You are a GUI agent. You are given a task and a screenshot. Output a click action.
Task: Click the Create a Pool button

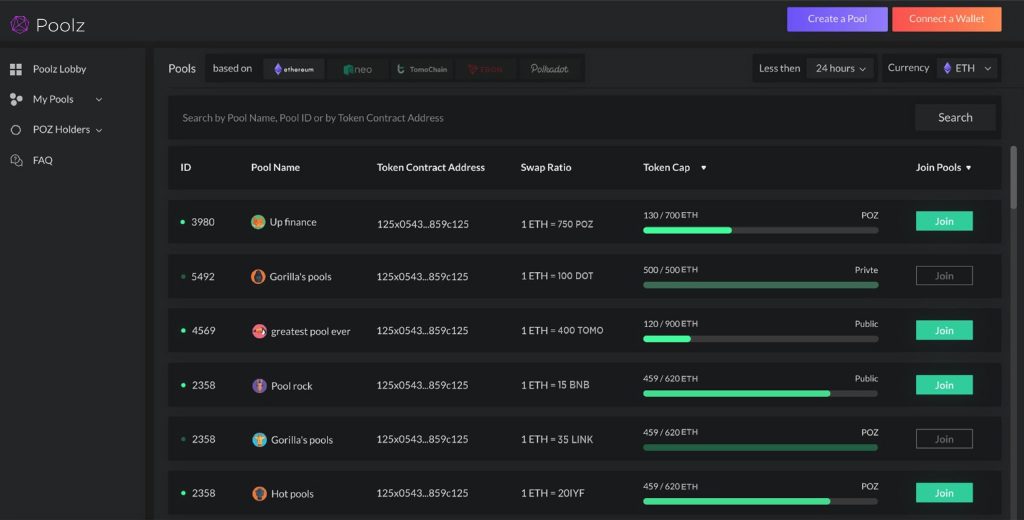[837, 19]
